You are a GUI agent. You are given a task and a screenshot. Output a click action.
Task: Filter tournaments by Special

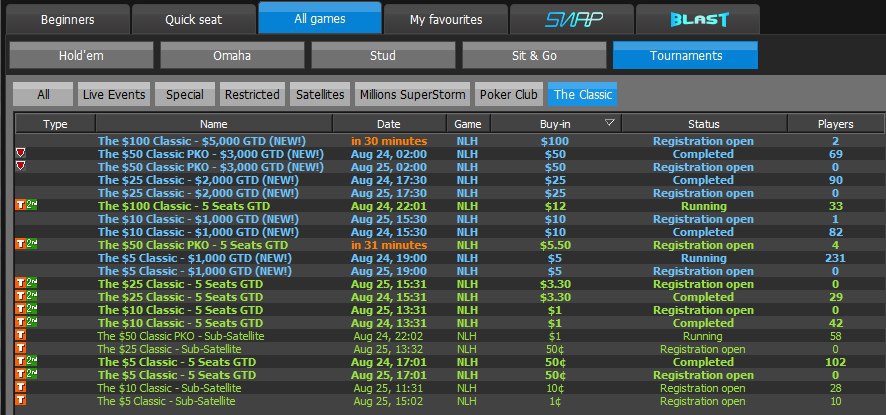tap(185, 94)
